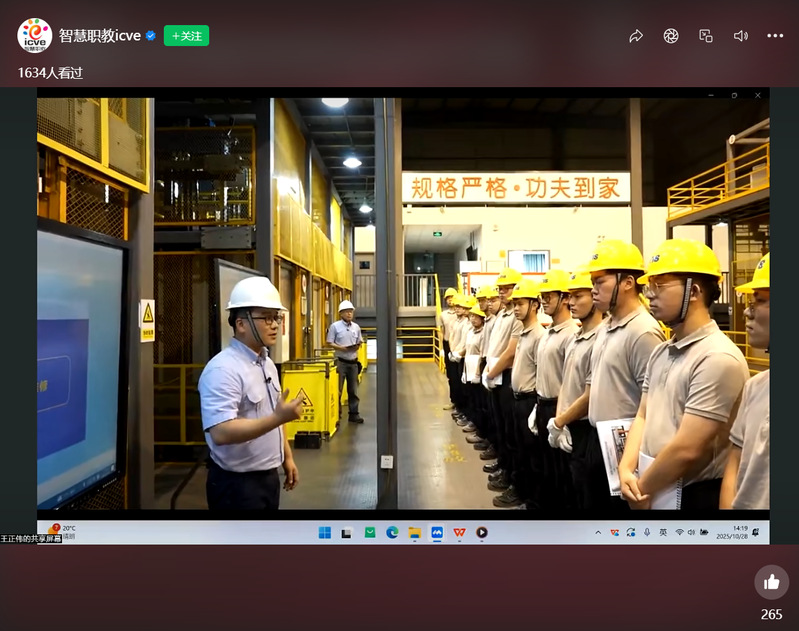
Task: Open File Explorer folder icon in taskbar
Action: (414, 533)
